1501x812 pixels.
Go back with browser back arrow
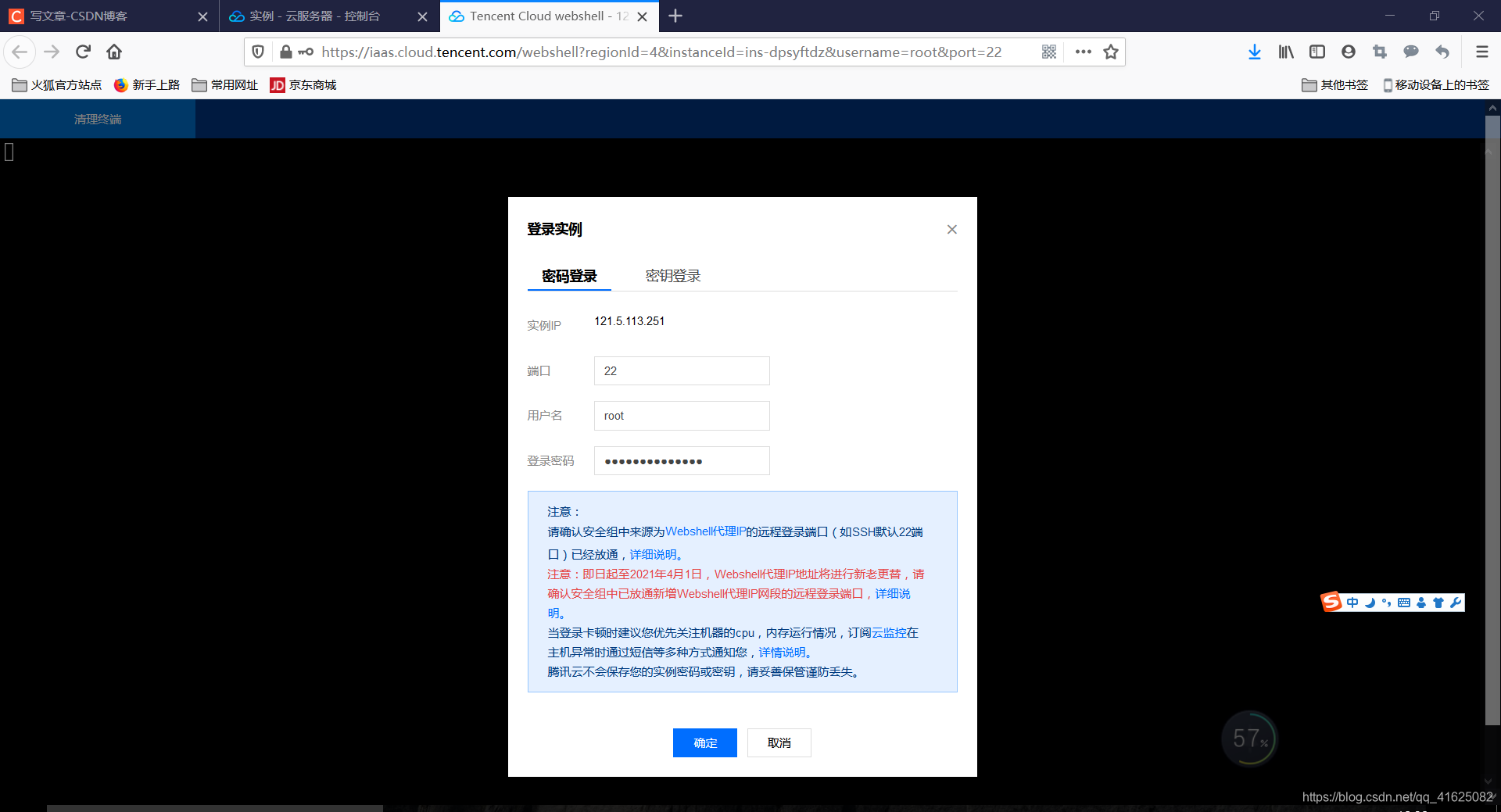(20, 52)
